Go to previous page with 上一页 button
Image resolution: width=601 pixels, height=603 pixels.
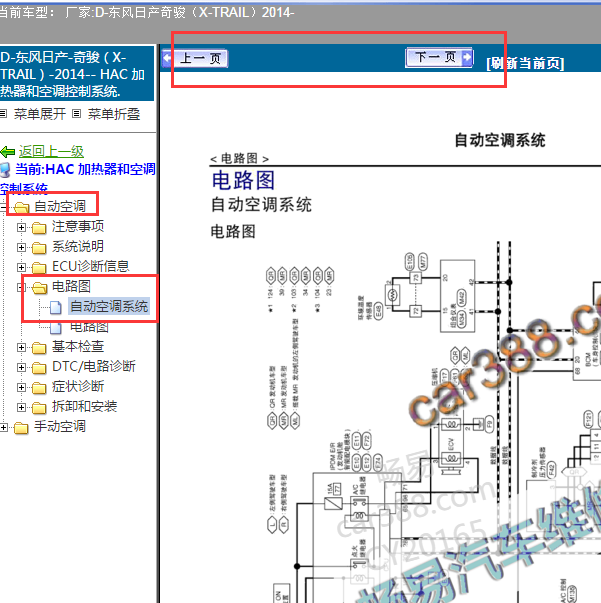point(195,58)
